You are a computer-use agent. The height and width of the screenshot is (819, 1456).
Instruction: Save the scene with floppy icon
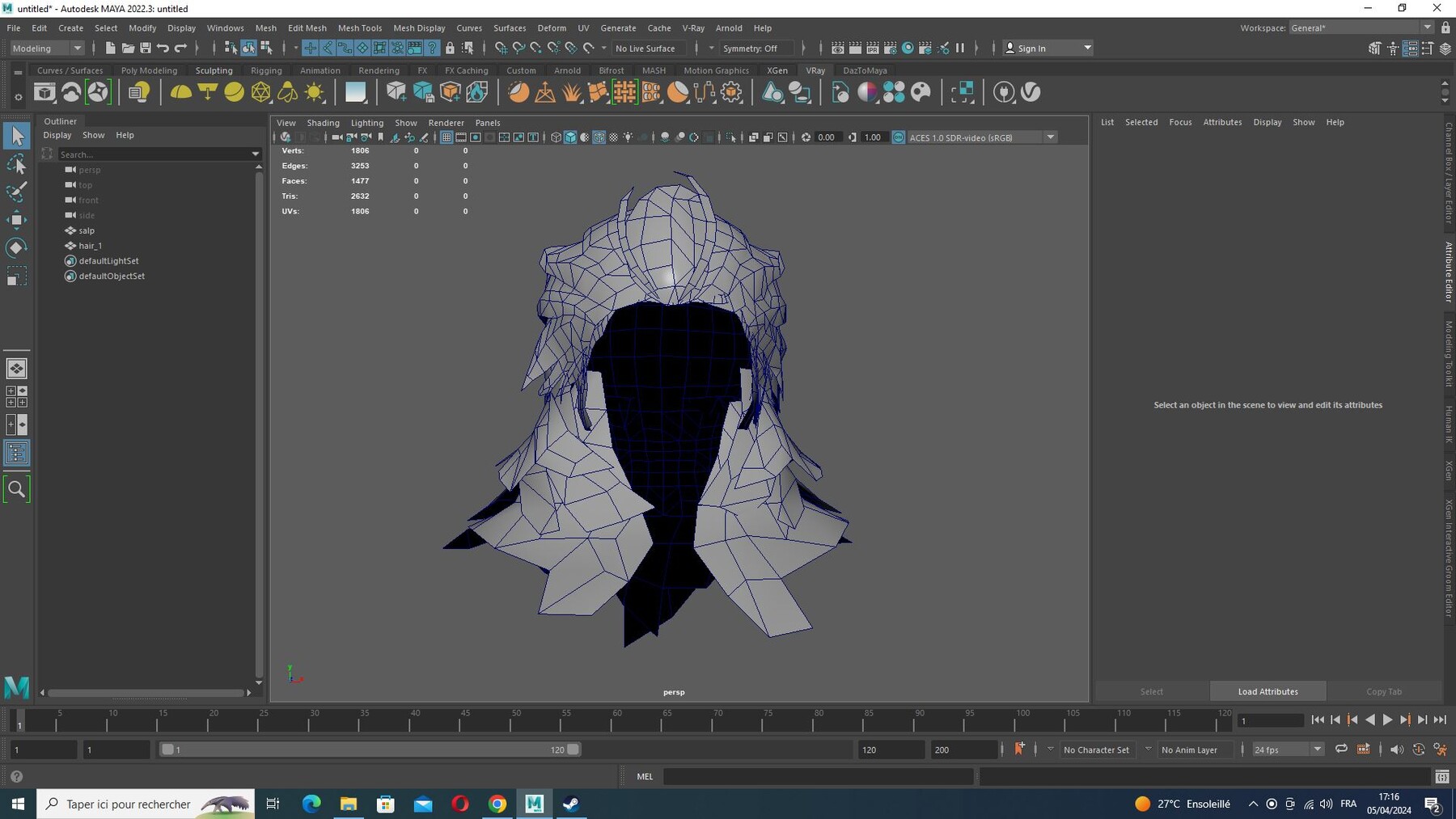[x=146, y=49]
